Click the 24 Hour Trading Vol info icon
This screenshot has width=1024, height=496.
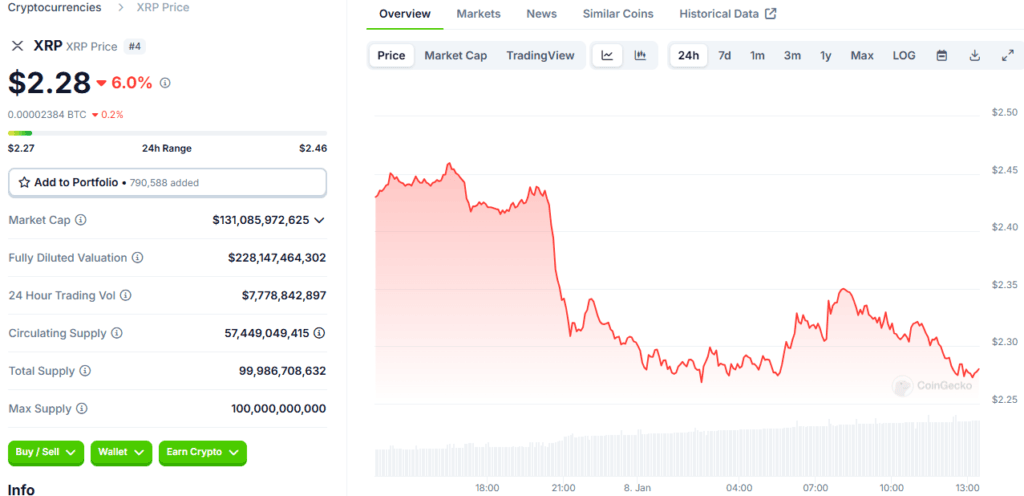[125, 296]
